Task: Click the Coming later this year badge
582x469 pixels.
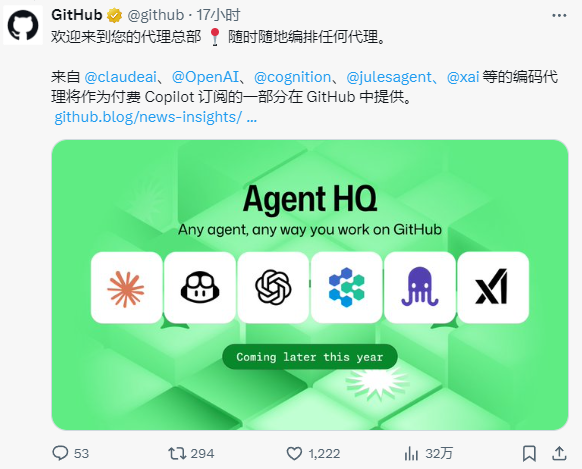Action: (x=310, y=357)
